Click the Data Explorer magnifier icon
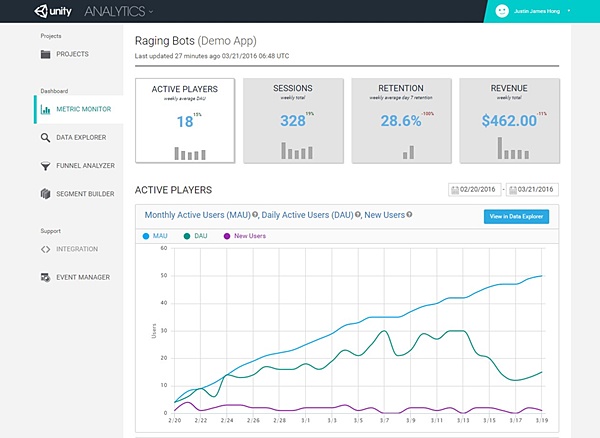The image size is (600, 438). (x=46, y=138)
